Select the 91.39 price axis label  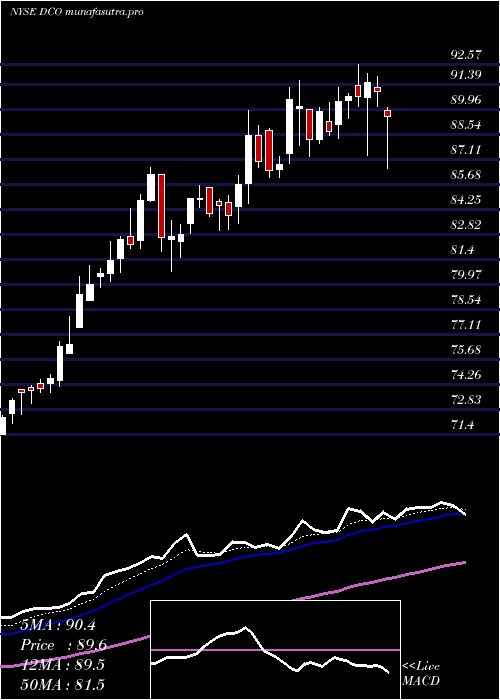466,75
